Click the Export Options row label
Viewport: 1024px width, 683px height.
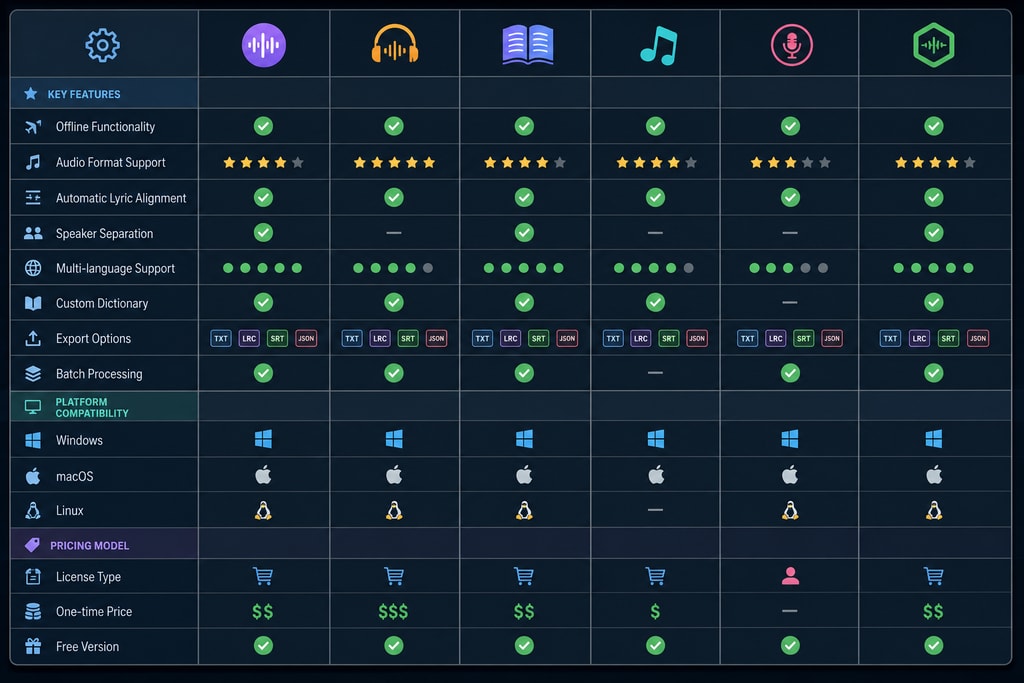(x=93, y=338)
